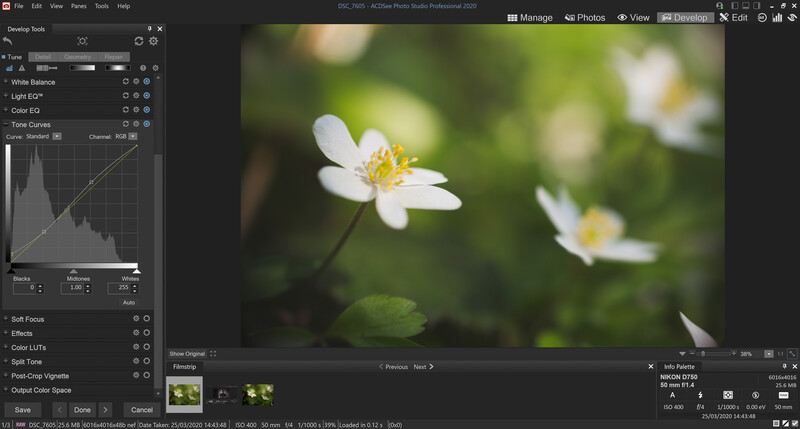
Task: Click the Midtones triangle slider handle
Action: click(73, 271)
